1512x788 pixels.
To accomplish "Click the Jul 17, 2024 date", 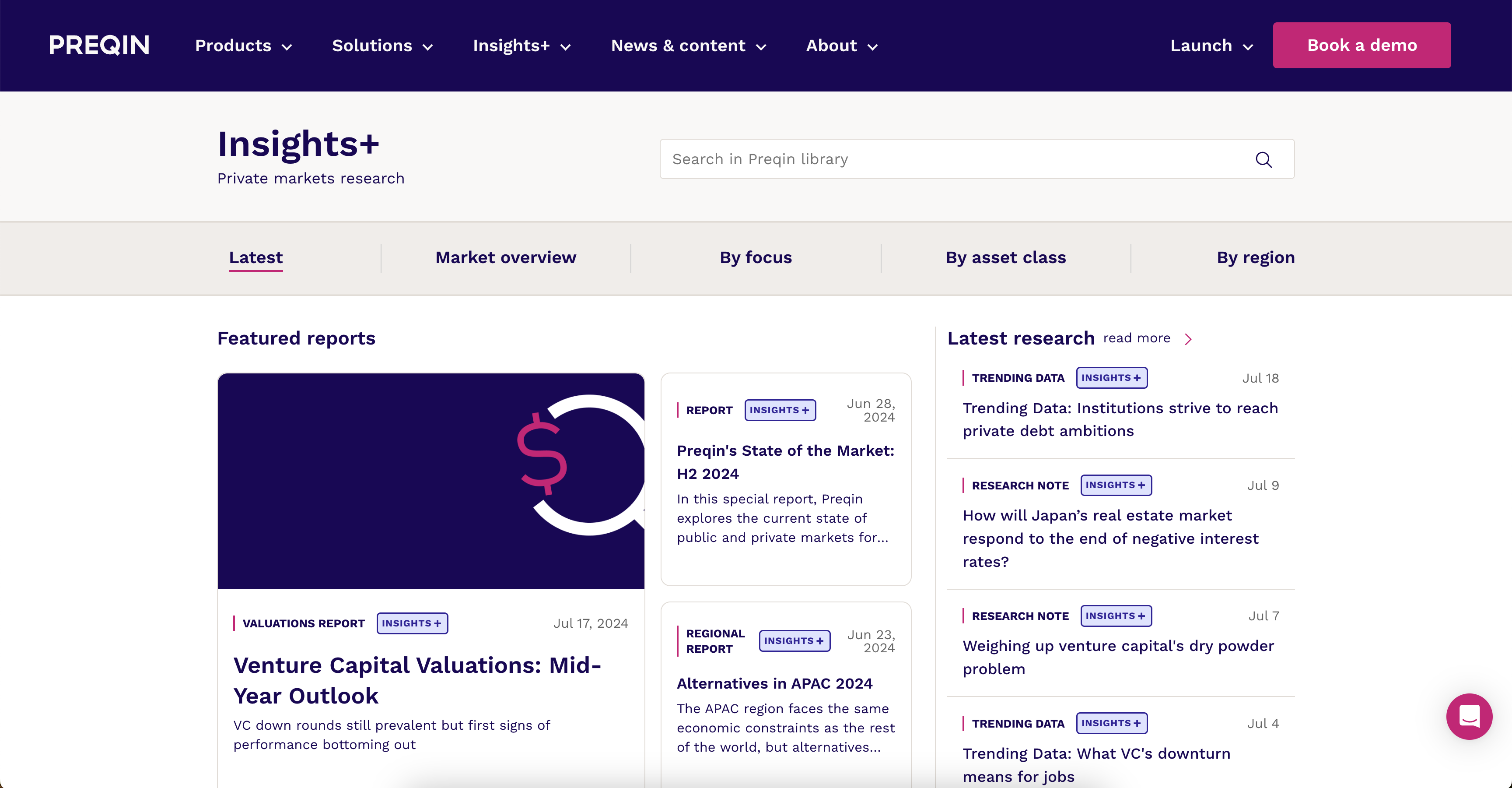I will tap(591, 623).
